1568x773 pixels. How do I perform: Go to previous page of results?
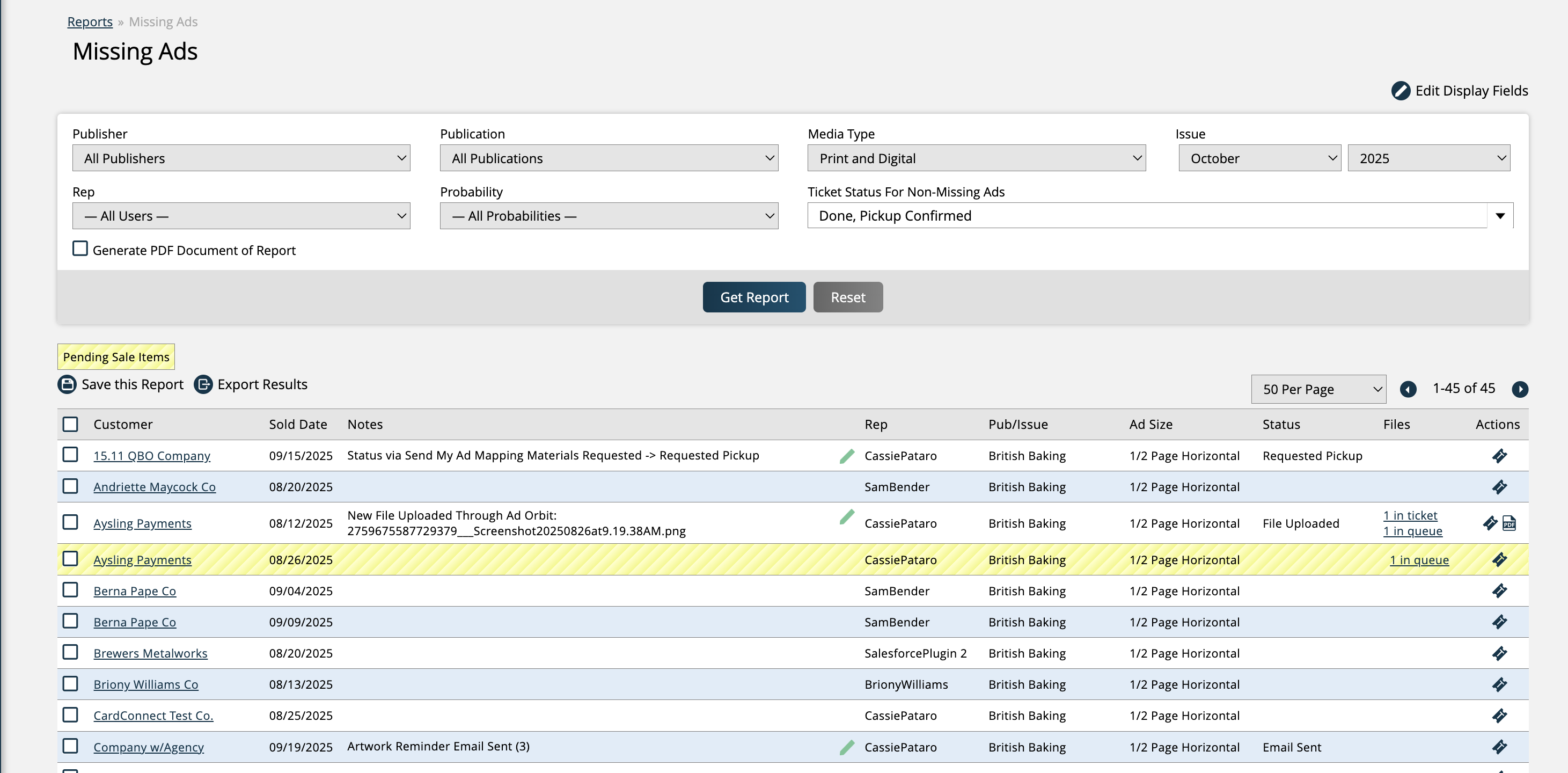pyautogui.click(x=1408, y=389)
